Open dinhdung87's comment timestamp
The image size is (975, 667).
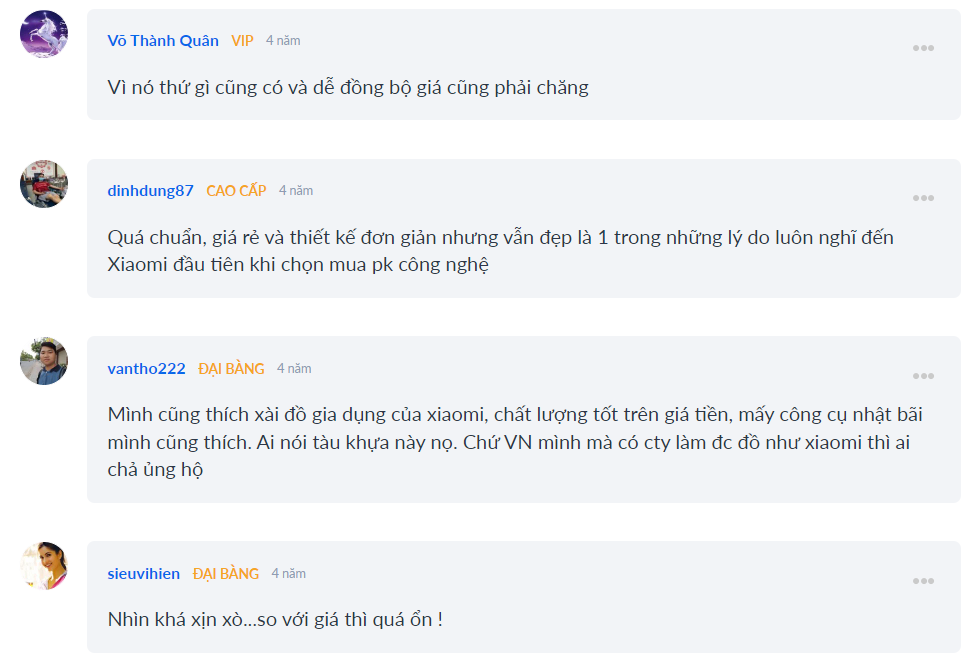[x=296, y=190]
